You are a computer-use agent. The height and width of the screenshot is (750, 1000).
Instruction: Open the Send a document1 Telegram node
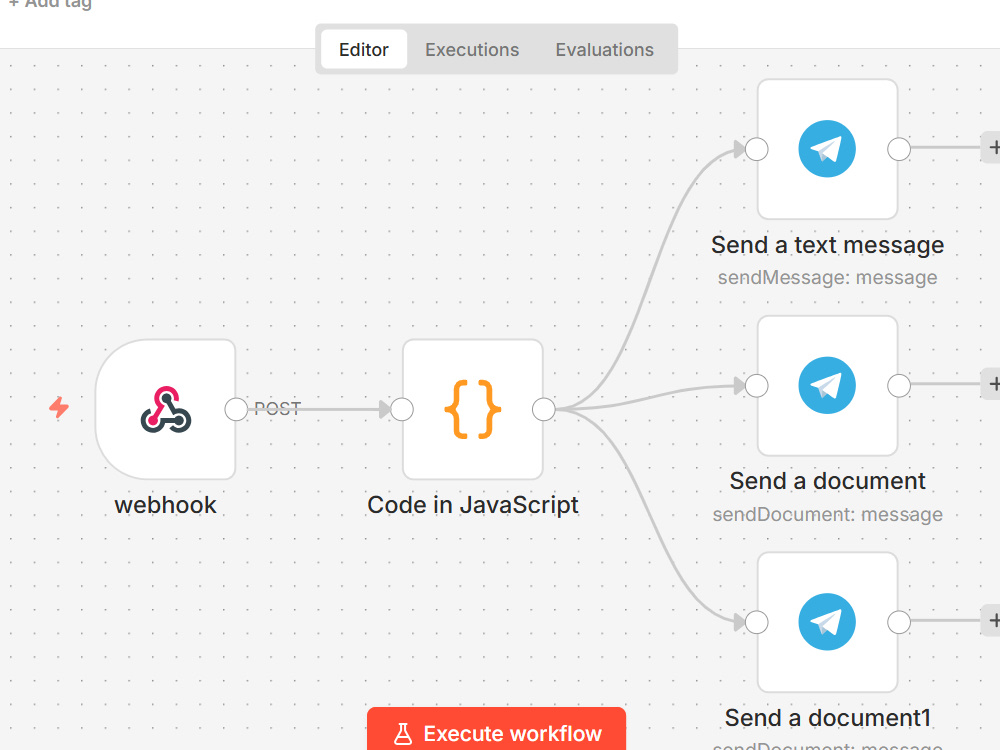[x=827, y=622]
